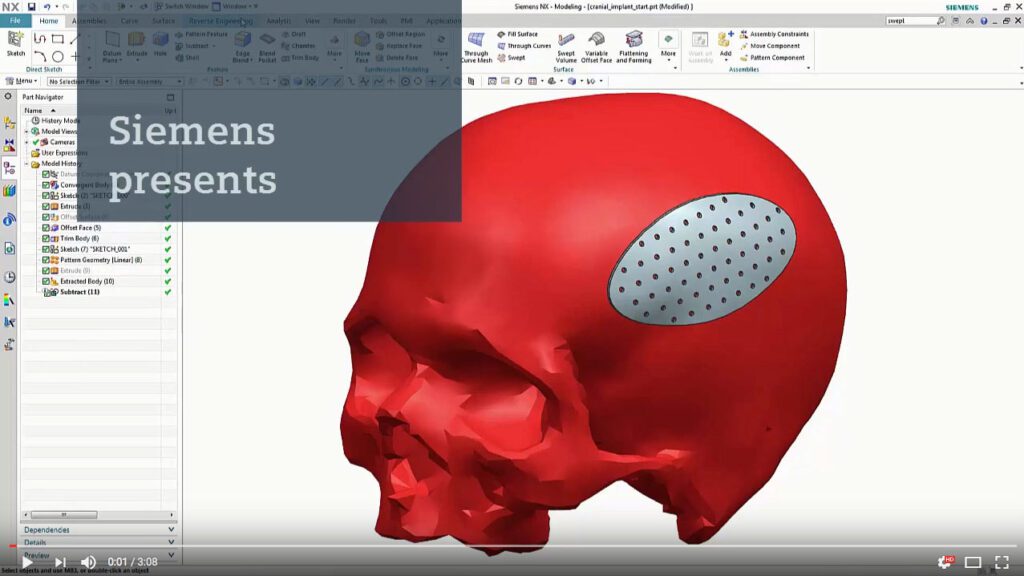
Task: Select the History Mode tree item
Action: tap(55, 121)
